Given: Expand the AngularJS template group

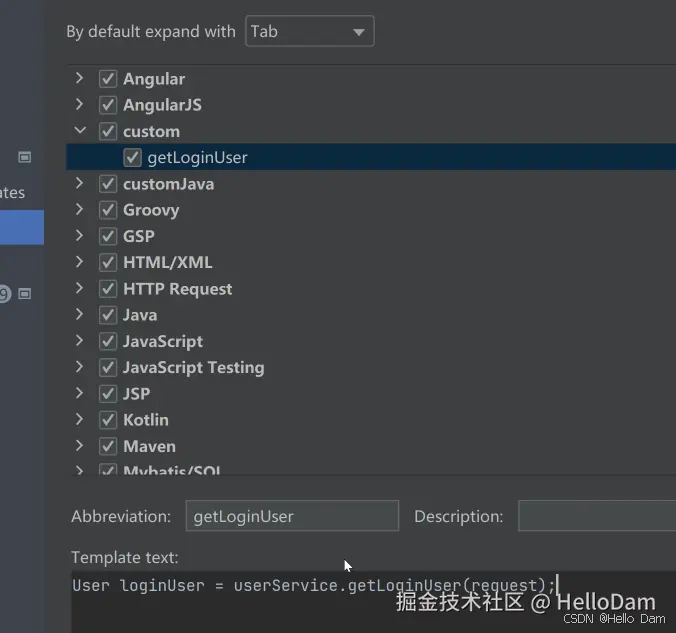Looking at the screenshot, I should 79,104.
